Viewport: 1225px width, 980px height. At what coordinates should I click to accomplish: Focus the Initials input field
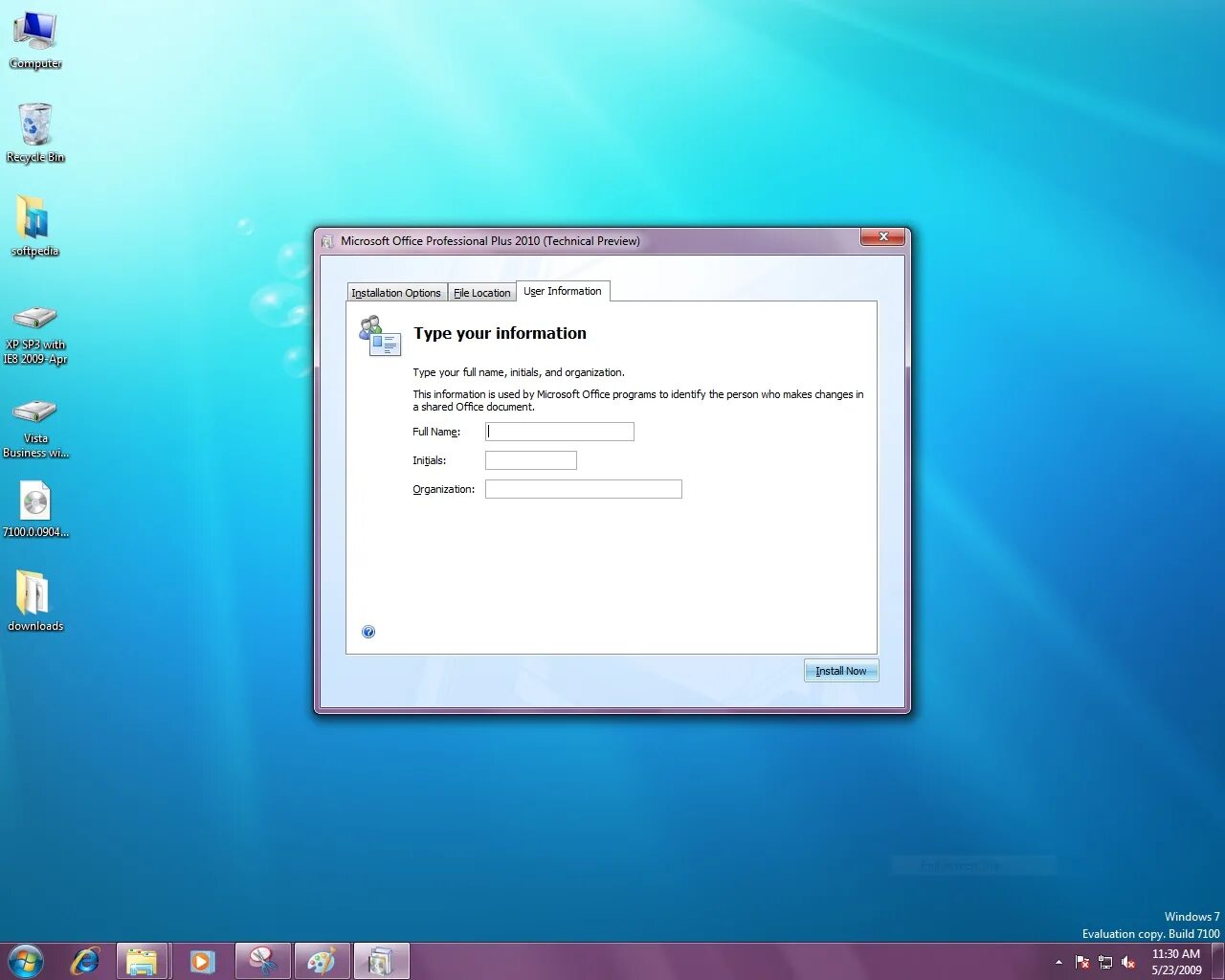pos(531,460)
